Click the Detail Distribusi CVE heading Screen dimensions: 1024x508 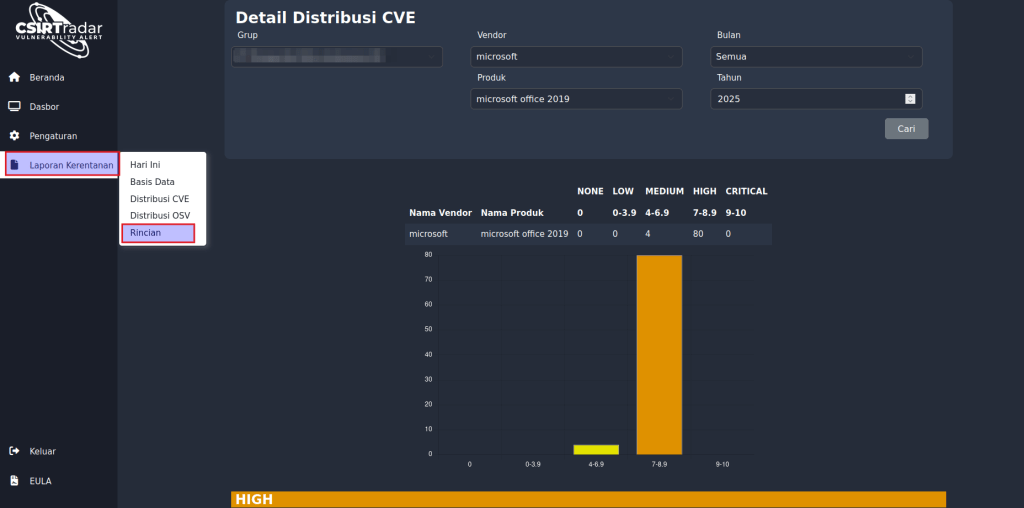click(x=325, y=18)
